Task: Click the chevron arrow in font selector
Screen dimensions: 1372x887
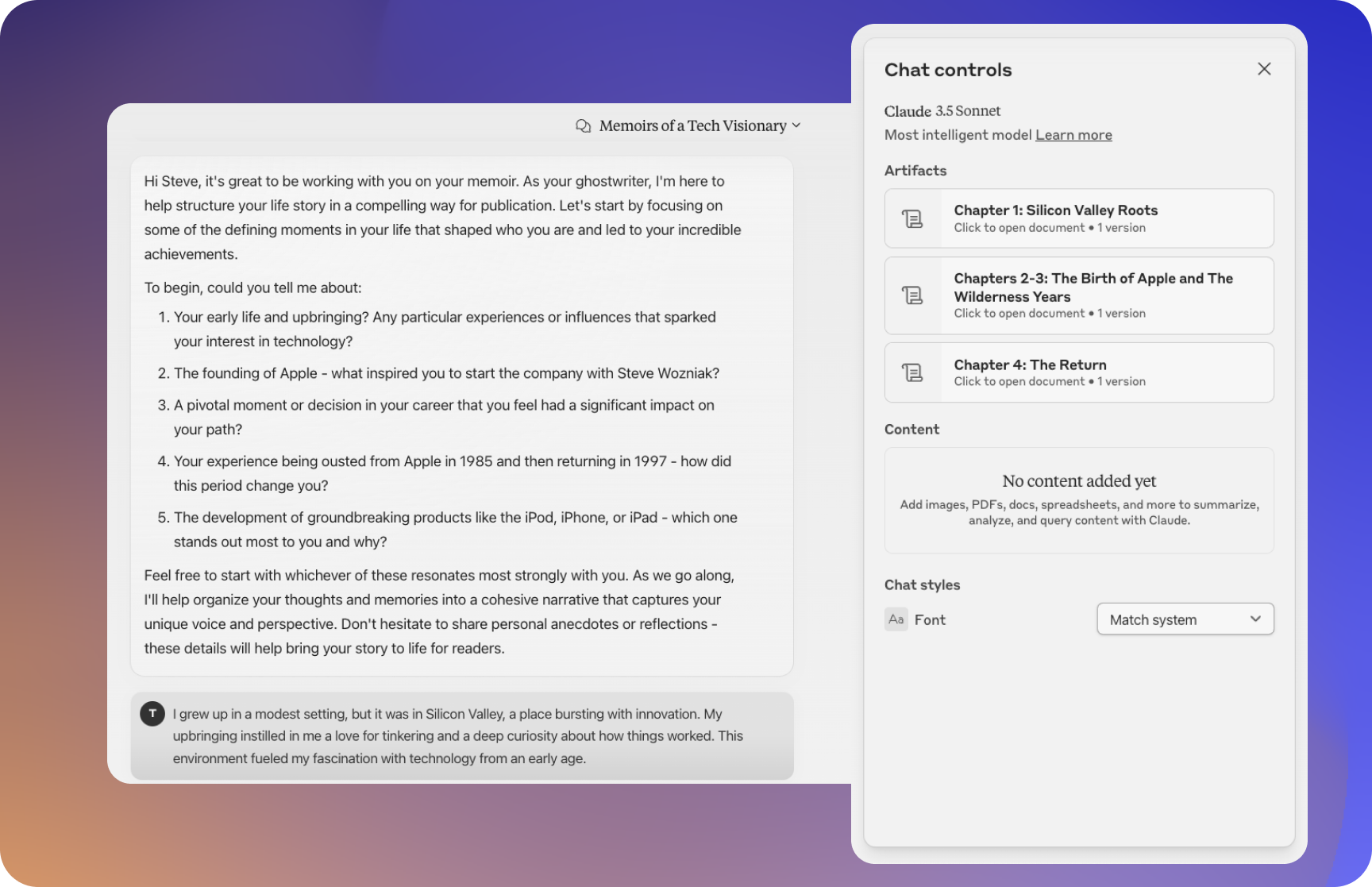Action: (1255, 619)
